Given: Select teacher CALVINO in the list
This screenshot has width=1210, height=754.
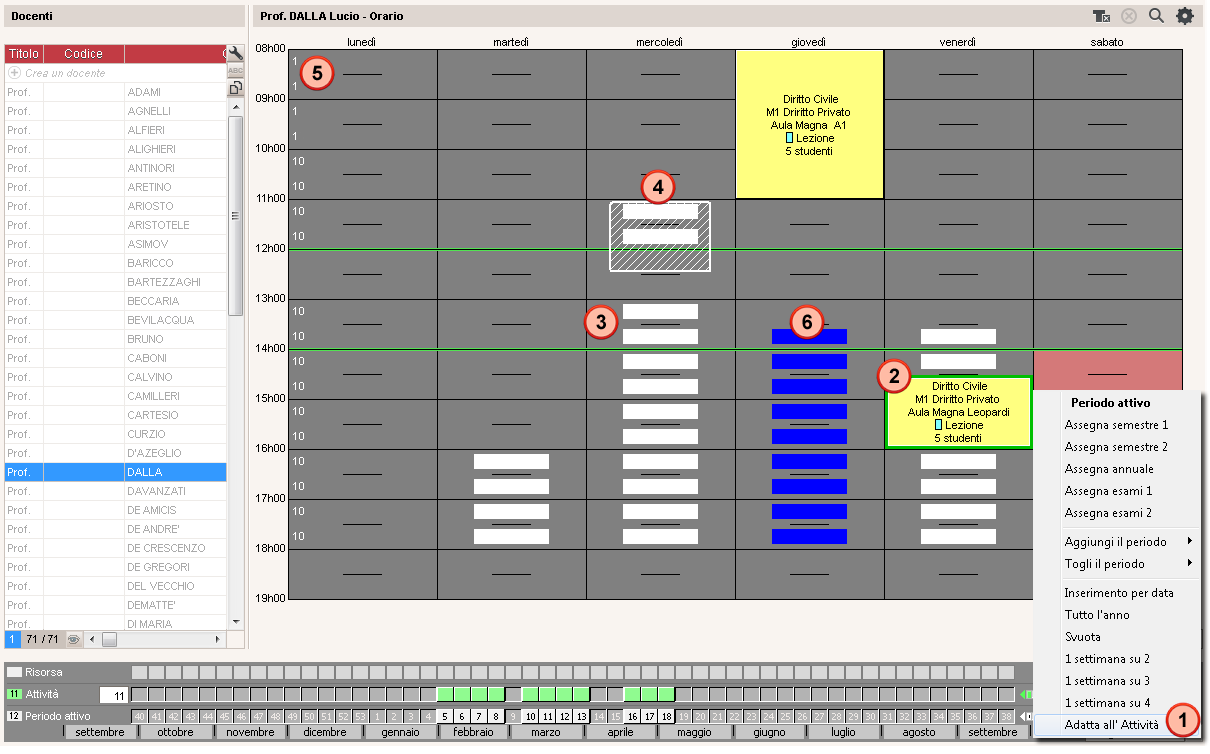Looking at the screenshot, I should (x=115, y=377).
